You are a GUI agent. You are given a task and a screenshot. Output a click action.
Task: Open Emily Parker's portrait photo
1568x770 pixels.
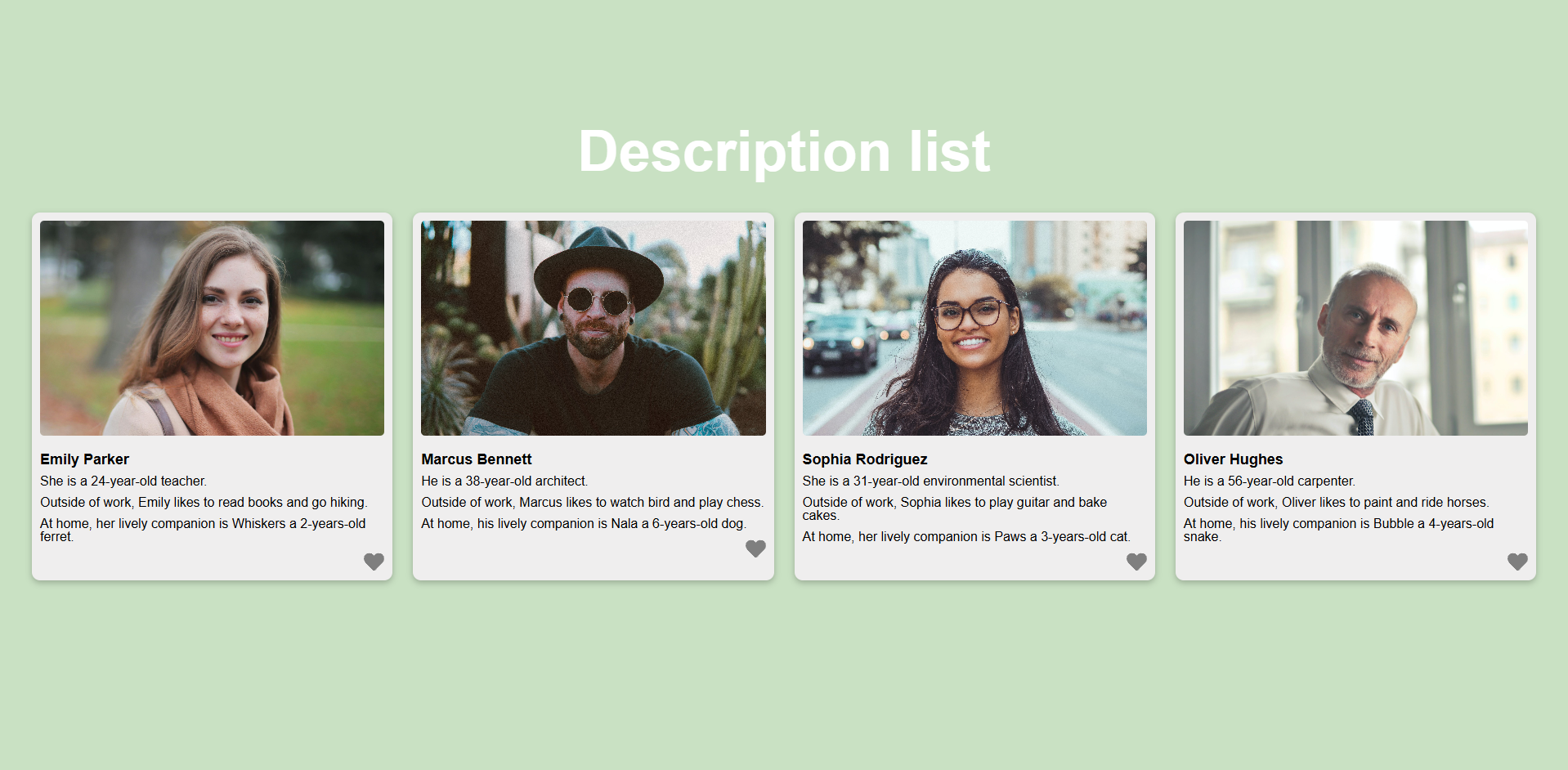[x=212, y=328]
